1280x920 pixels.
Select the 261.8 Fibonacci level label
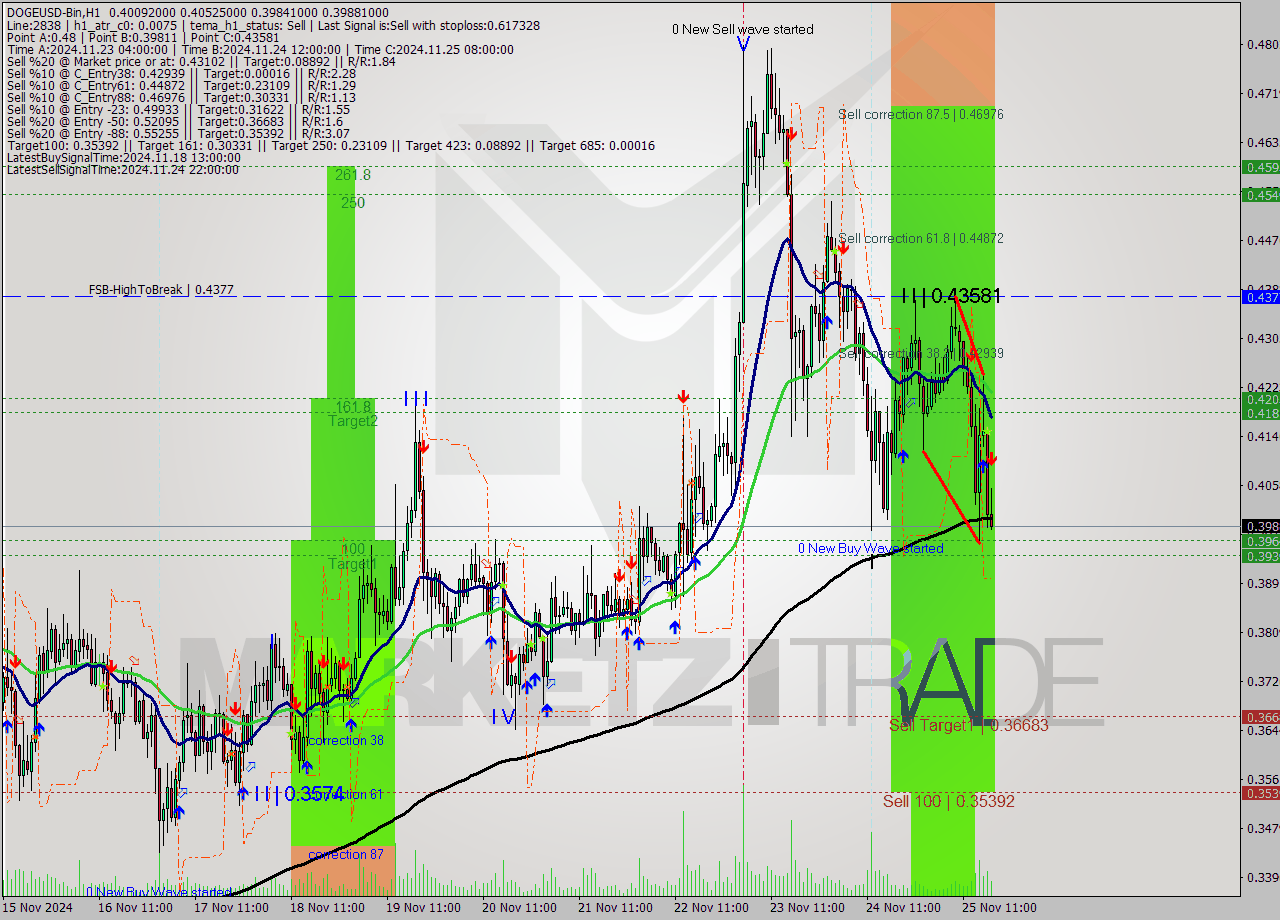click(353, 175)
